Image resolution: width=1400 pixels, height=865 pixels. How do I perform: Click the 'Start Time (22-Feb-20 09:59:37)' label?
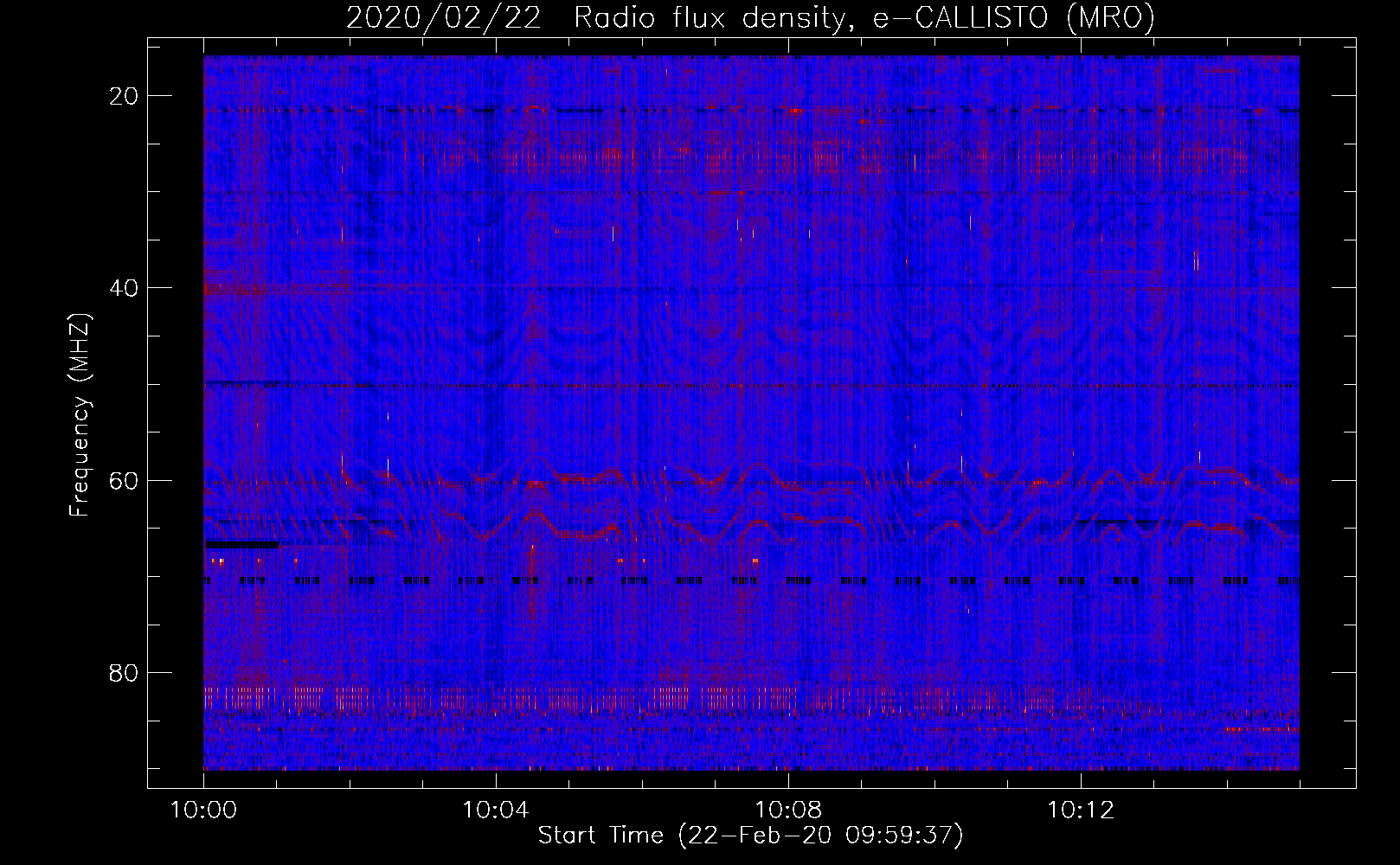tap(750, 836)
